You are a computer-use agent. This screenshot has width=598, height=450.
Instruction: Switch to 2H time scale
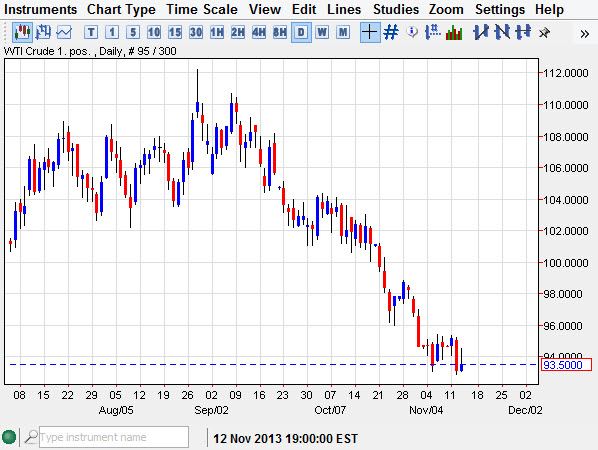[x=238, y=32]
